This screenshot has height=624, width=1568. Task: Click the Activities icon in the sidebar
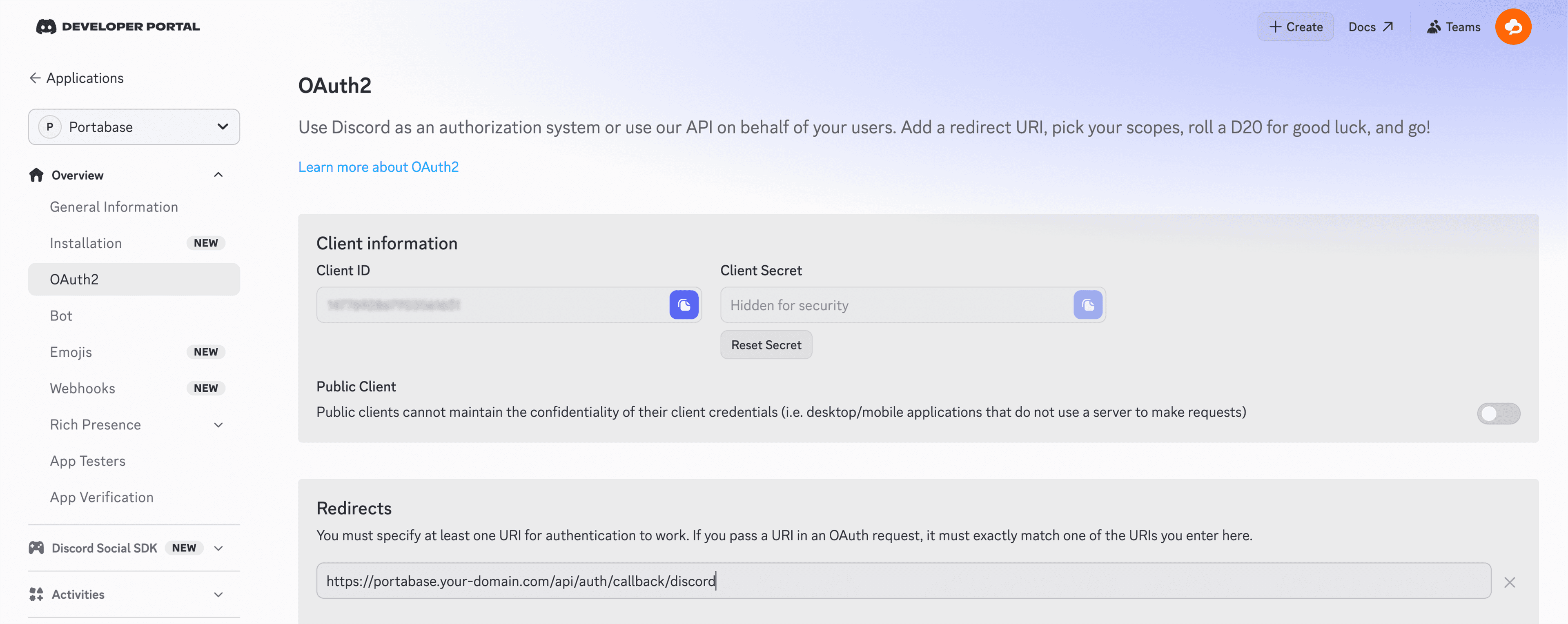tap(36, 594)
